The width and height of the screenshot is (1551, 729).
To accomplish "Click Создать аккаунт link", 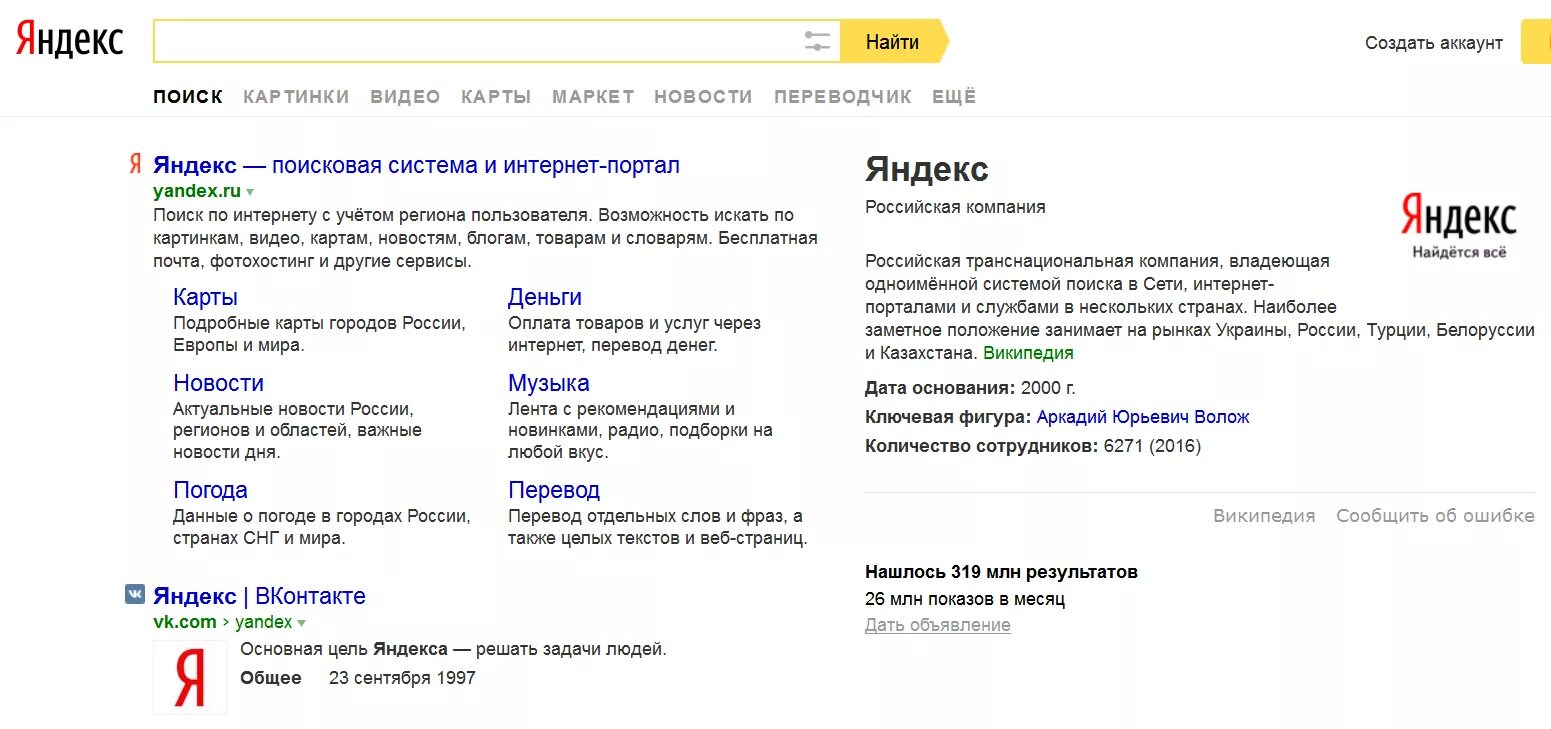I will pyautogui.click(x=1434, y=42).
